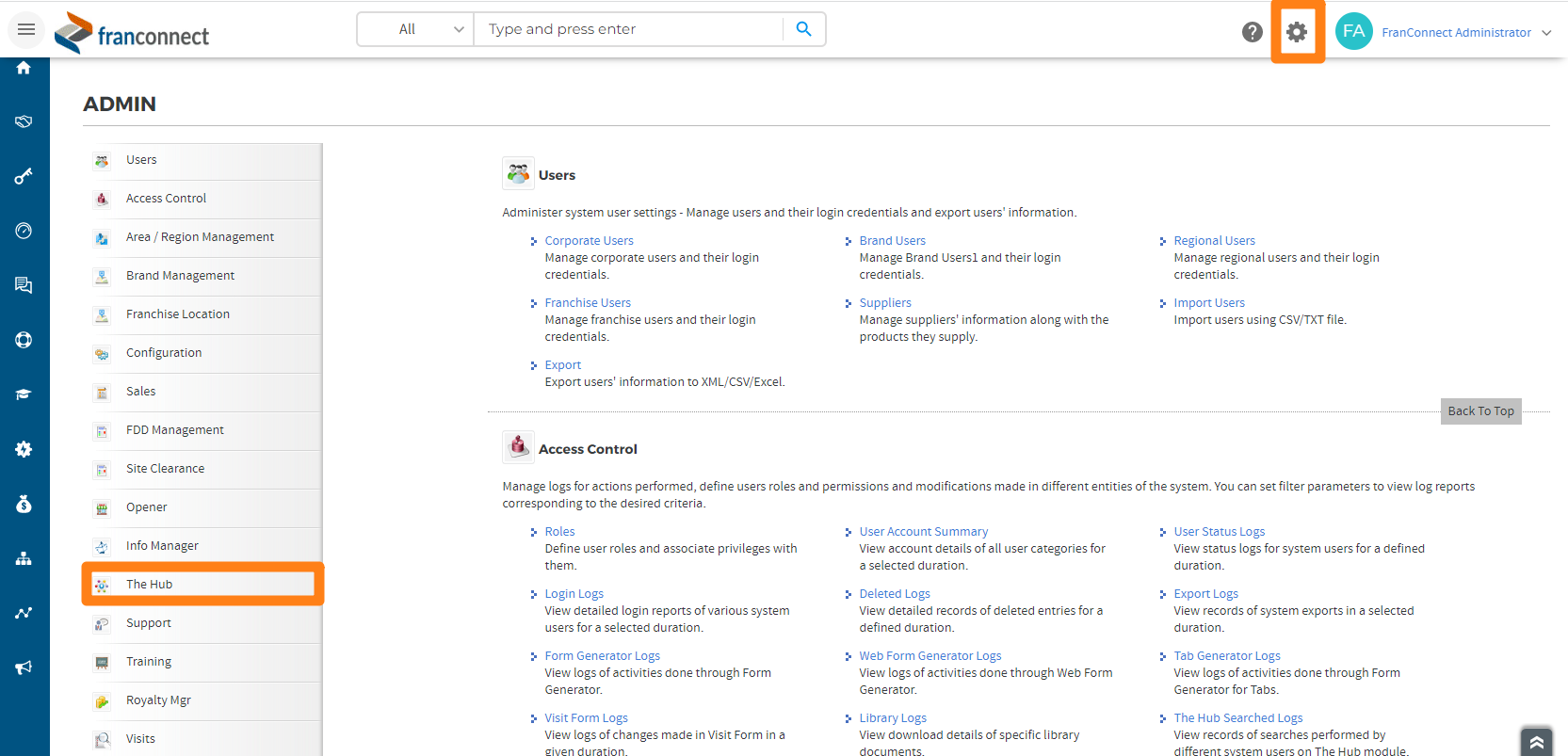Click the FA user avatar
This screenshot has width=1568, height=756.
1353,31
